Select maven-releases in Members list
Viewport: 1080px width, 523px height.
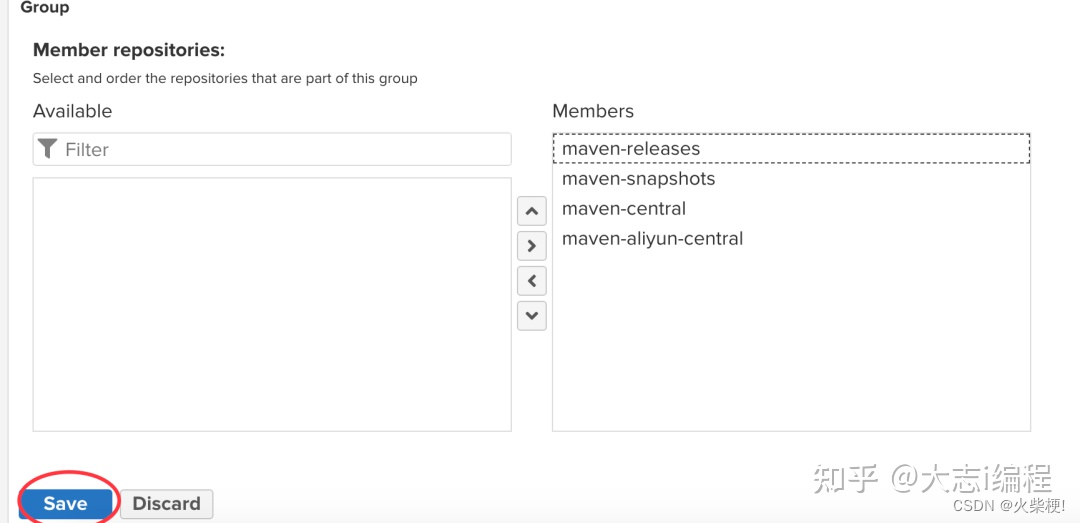pos(791,148)
